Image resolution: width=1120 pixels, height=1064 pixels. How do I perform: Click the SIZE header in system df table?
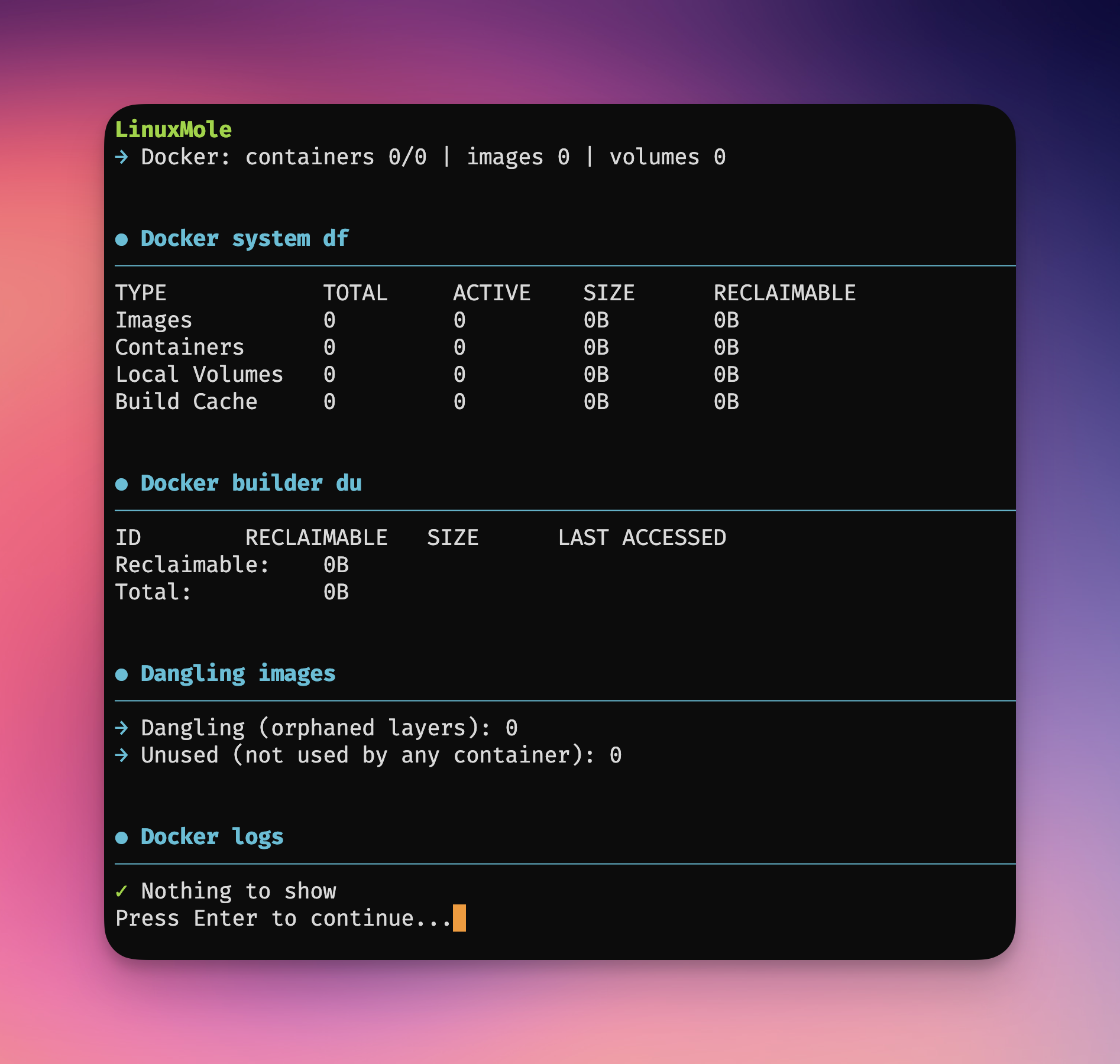point(609,293)
